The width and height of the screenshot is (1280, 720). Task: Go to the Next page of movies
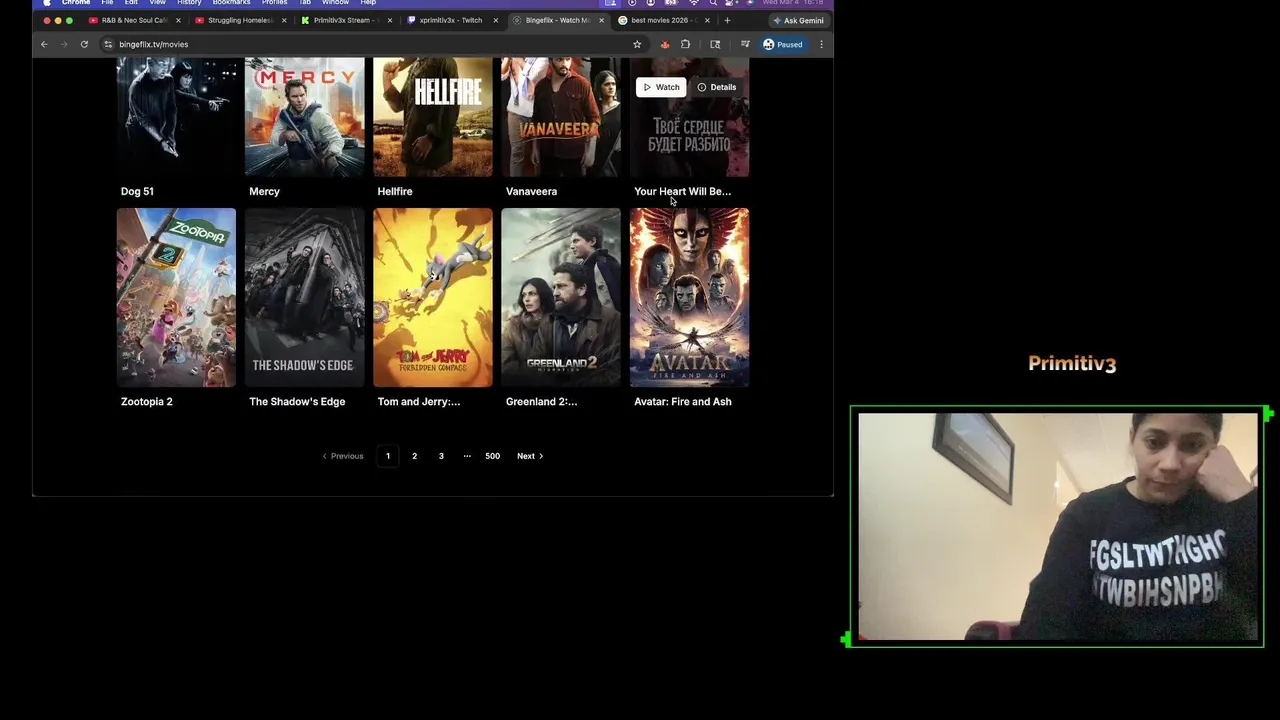click(530, 456)
